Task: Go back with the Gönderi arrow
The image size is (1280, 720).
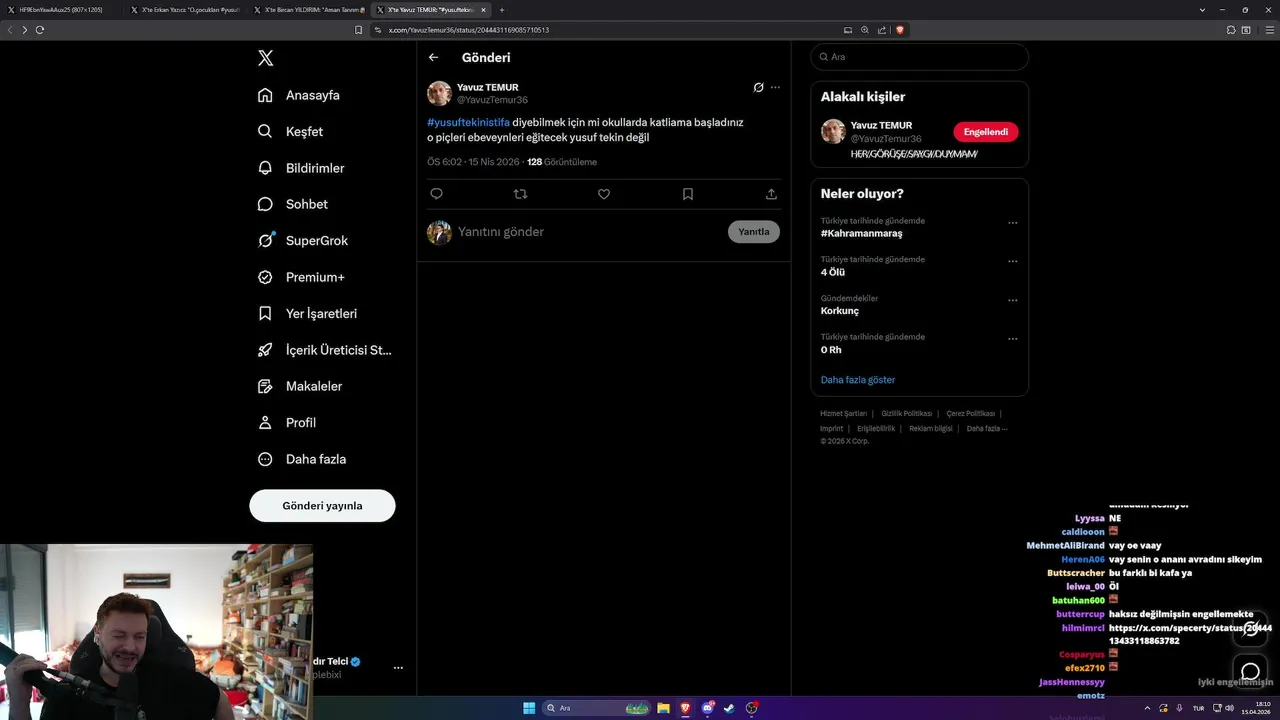Action: [433, 57]
